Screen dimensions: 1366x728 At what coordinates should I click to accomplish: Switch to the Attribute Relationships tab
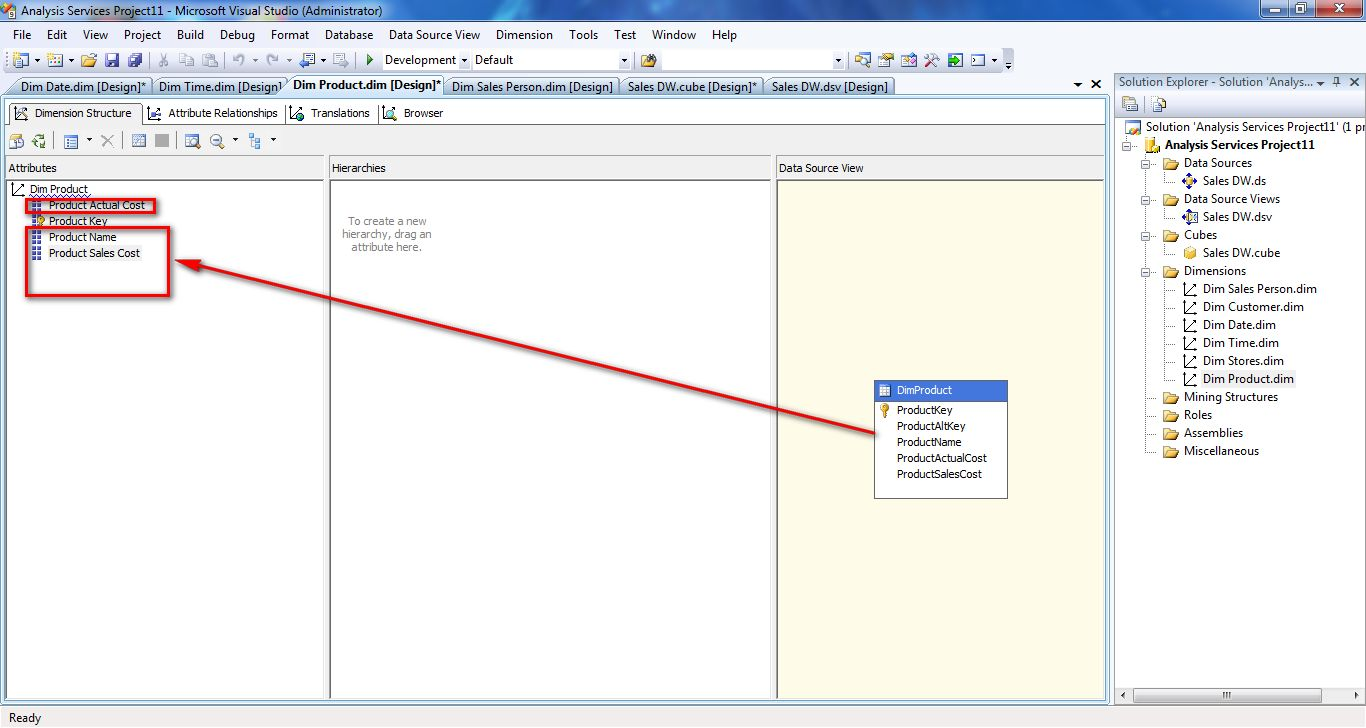[213, 113]
